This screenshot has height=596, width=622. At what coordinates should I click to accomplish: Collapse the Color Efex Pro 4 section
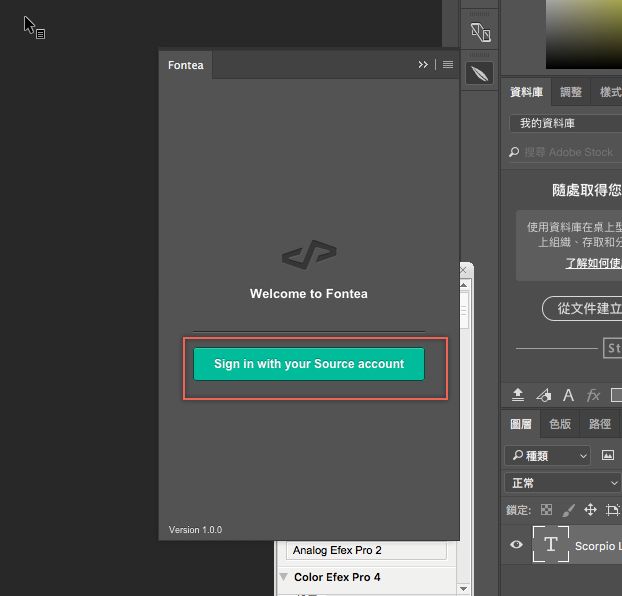click(x=284, y=577)
